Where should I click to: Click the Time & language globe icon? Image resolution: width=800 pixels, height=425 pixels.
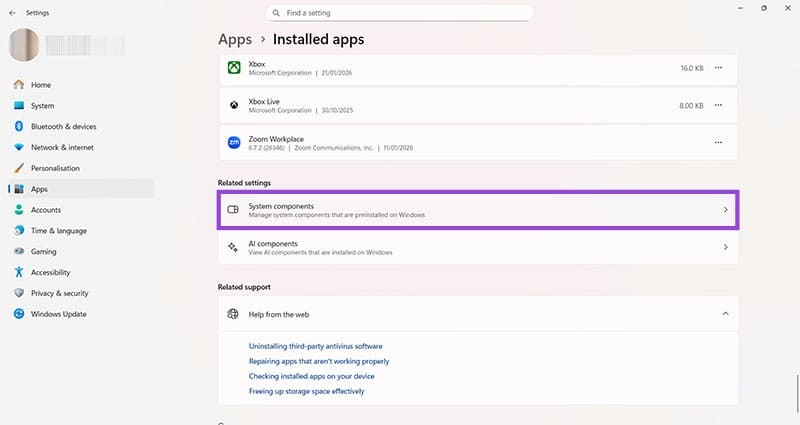pos(19,231)
